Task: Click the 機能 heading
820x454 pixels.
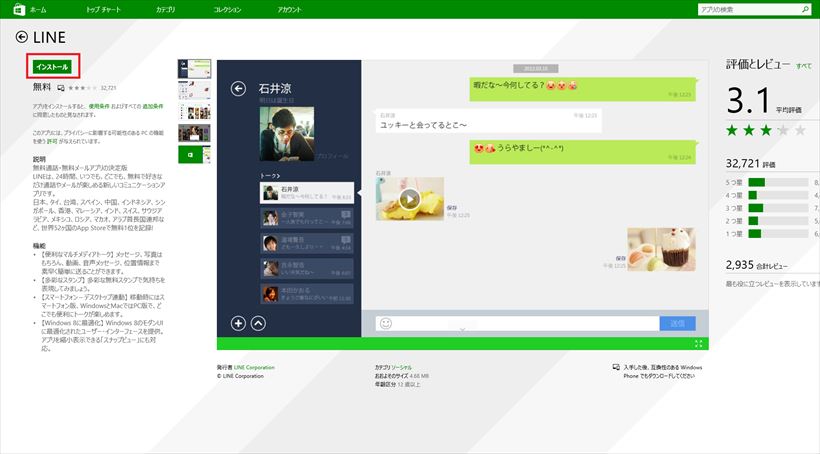Action: 39,246
